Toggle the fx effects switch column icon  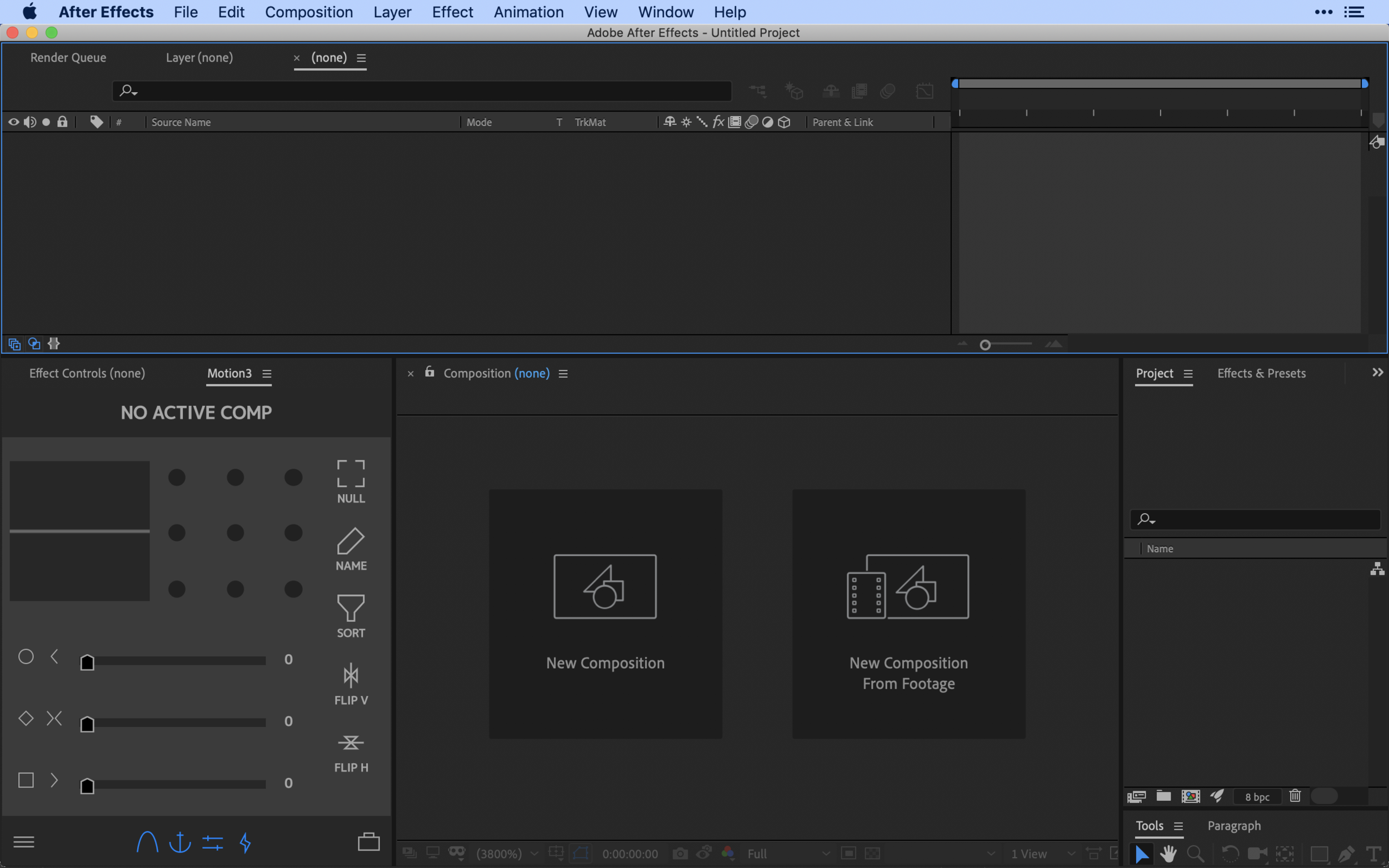point(718,122)
